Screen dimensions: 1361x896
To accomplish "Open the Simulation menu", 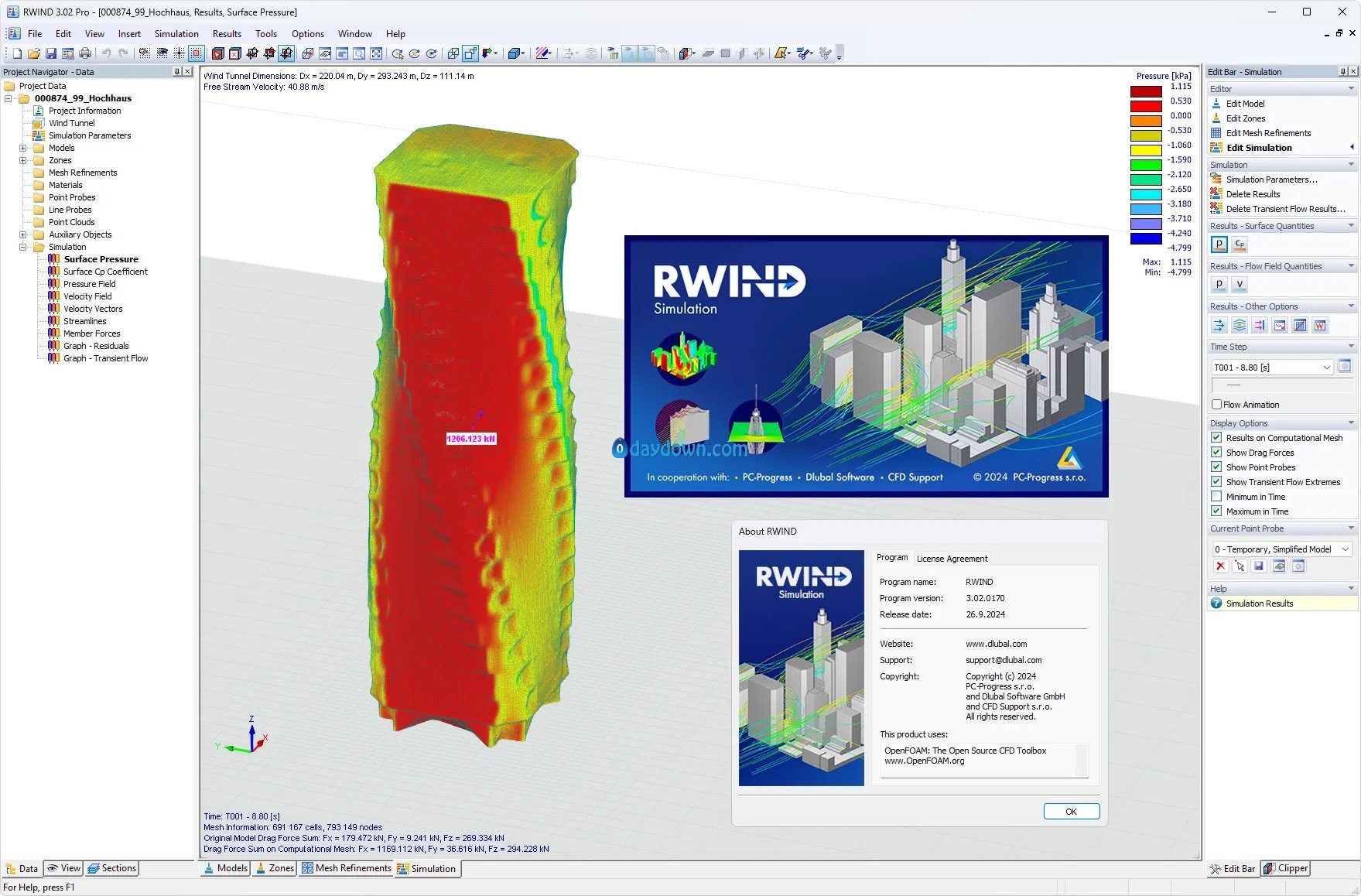I will pyautogui.click(x=176, y=34).
